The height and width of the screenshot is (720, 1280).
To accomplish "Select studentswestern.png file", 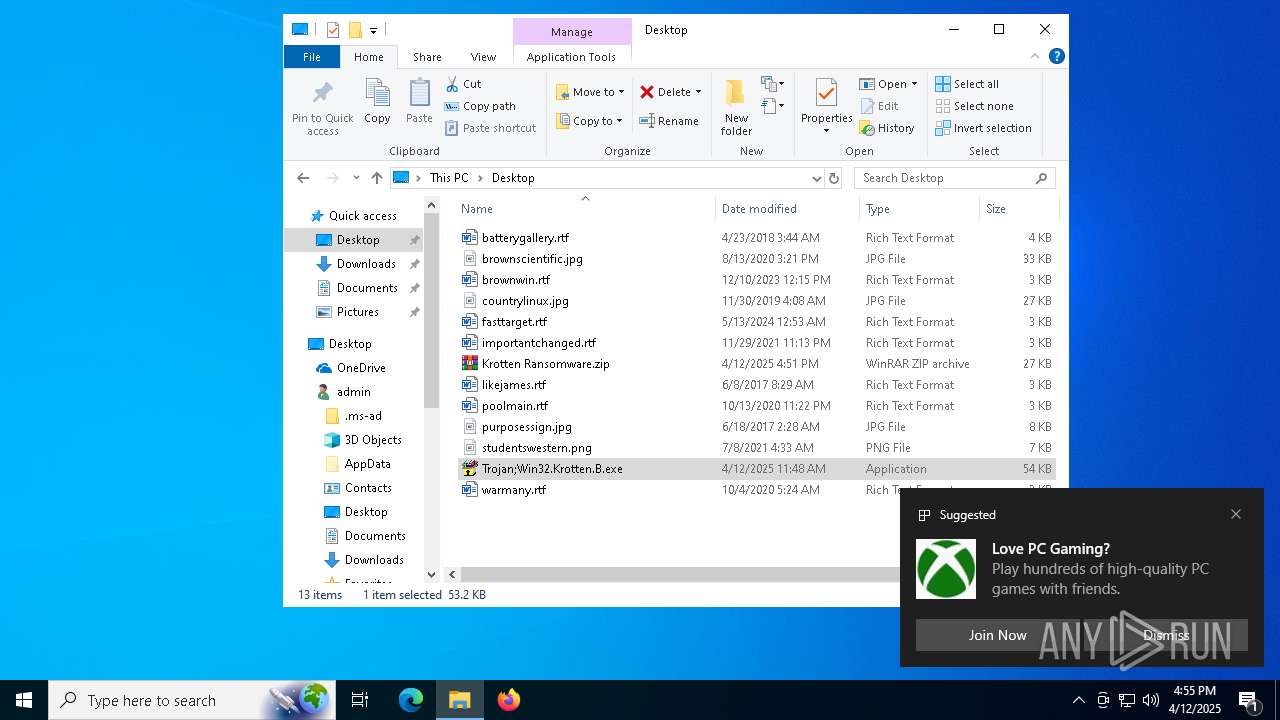I will (756, 448).
